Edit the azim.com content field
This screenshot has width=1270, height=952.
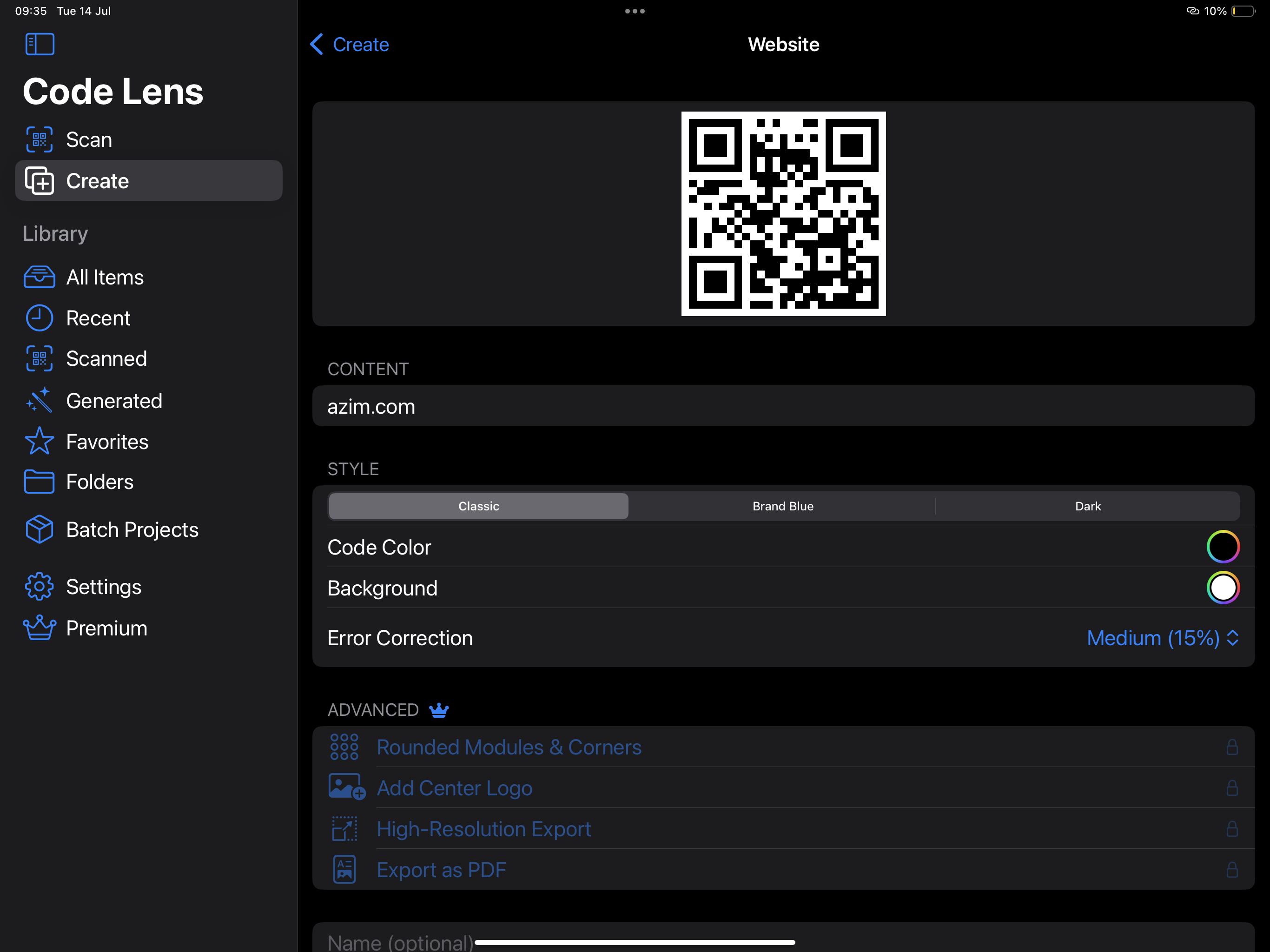[x=783, y=406]
